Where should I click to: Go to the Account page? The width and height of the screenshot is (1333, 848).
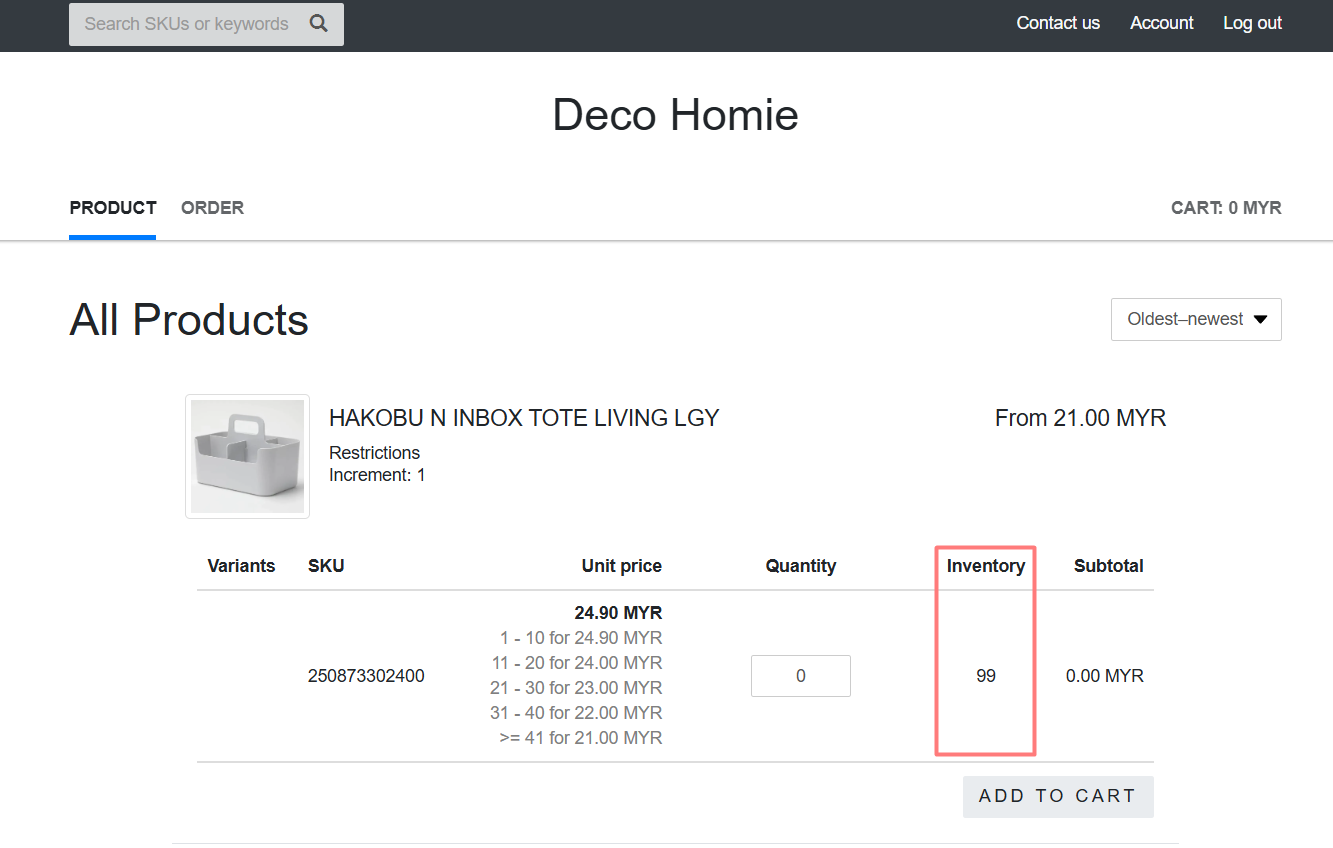coord(1161,23)
